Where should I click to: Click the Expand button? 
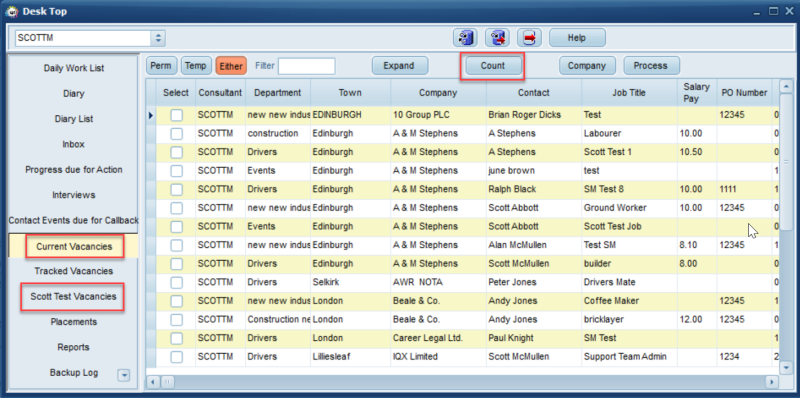(x=399, y=66)
